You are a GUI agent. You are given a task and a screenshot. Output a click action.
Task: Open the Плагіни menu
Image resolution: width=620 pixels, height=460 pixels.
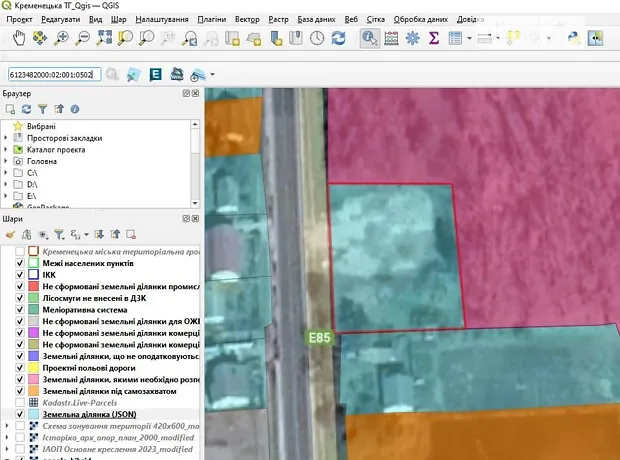pyautogui.click(x=211, y=19)
